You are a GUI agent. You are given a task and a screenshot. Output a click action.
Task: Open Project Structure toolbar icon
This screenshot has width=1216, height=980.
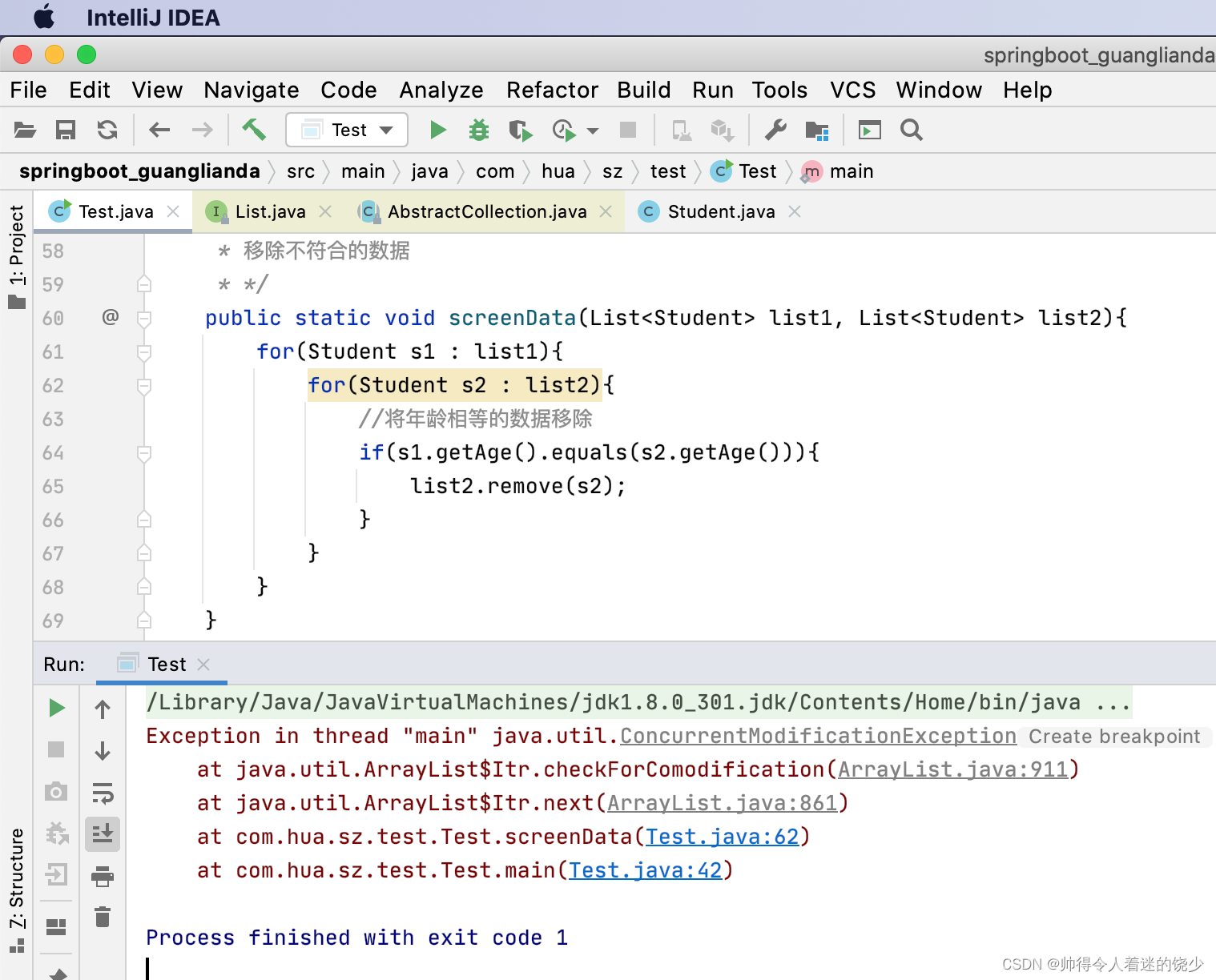tap(817, 130)
